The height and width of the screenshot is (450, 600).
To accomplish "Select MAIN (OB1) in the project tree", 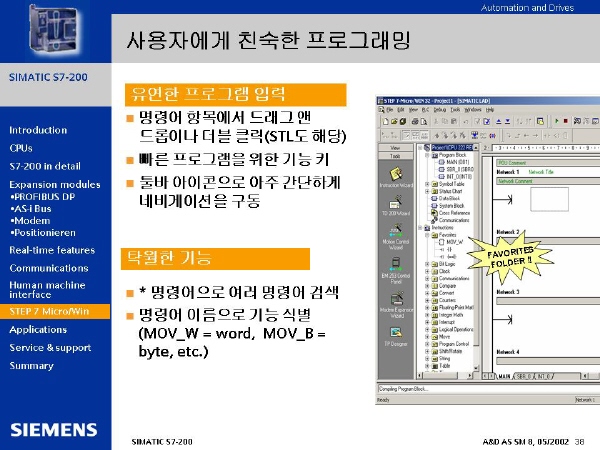I will (x=457, y=162).
